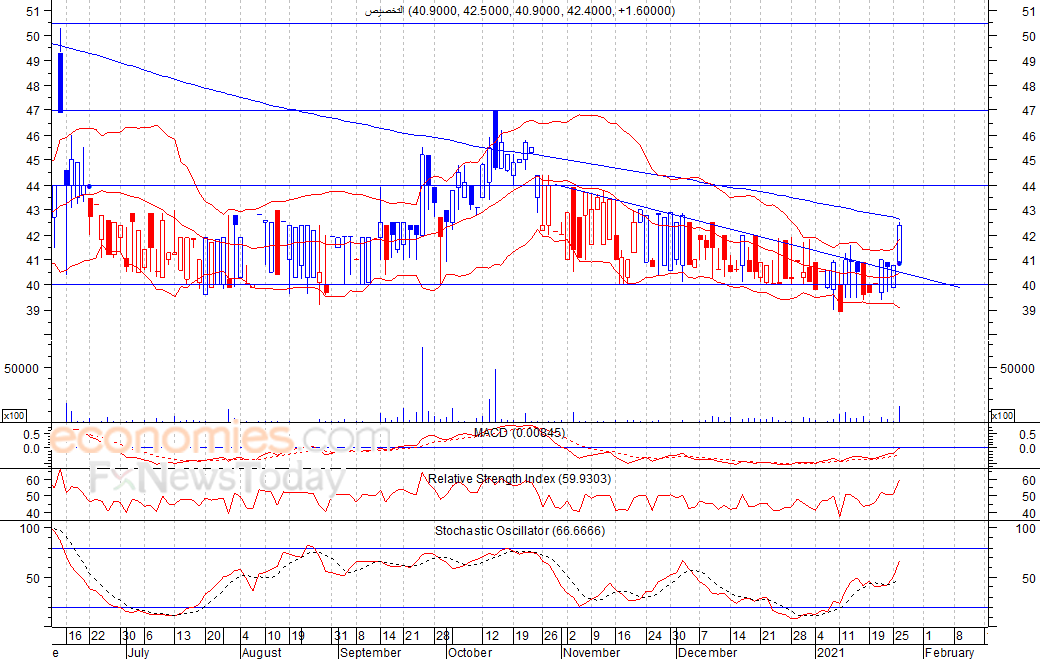
Task: Select the October month label on timeline
Action: coord(470,652)
